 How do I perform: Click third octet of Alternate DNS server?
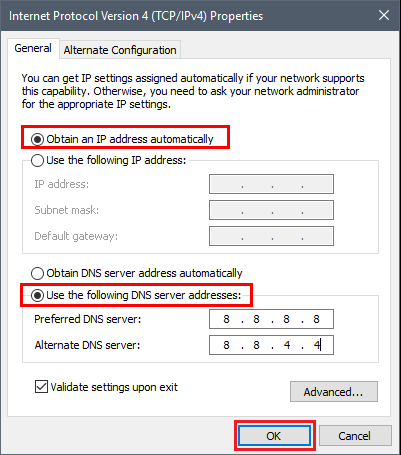coord(287,345)
